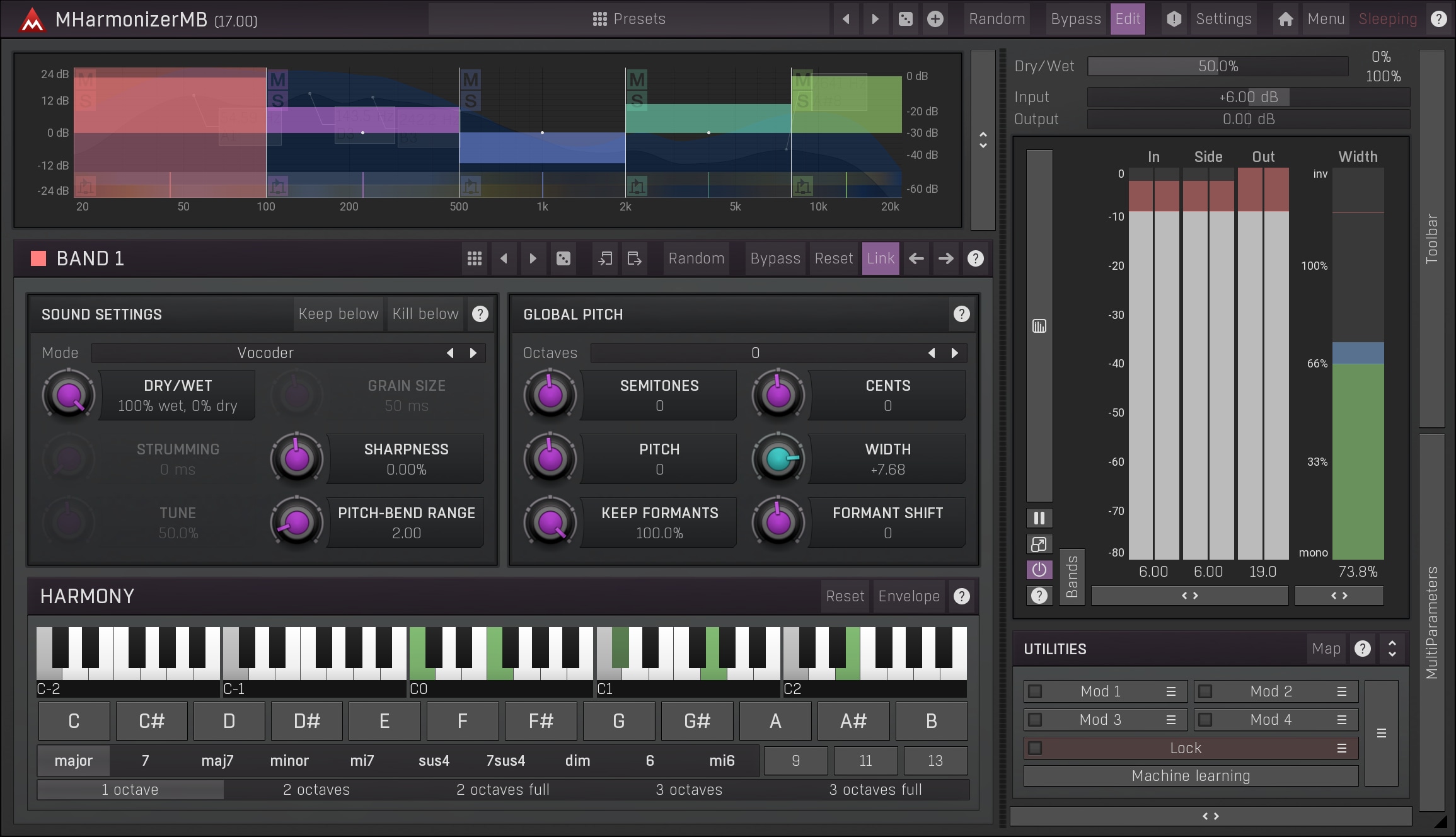This screenshot has height=837, width=1456.
Task: Open Global Pitch help question mark
Action: point(961,314)
